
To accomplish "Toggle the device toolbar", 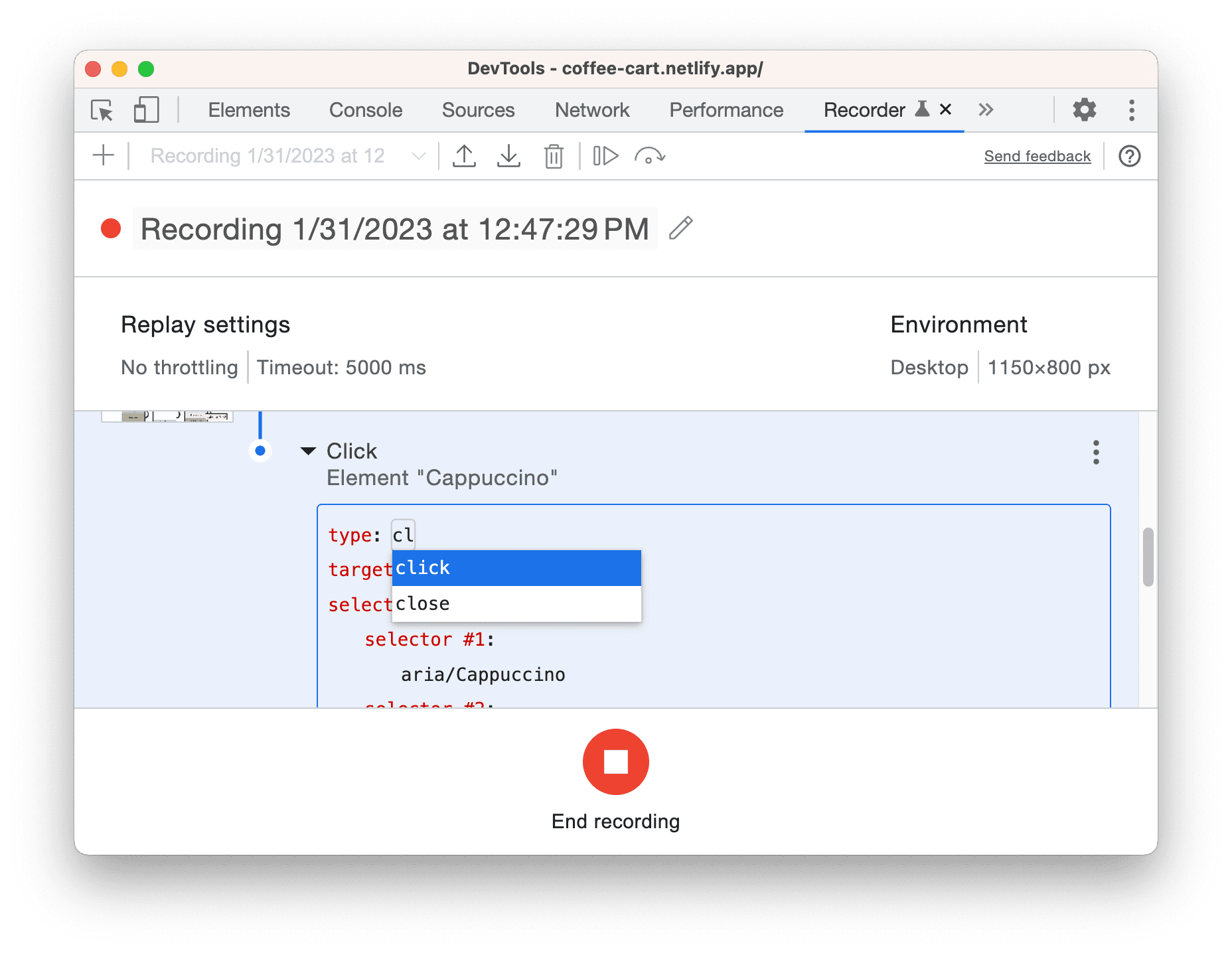I will pyautogui.click(x=147, y=110).
